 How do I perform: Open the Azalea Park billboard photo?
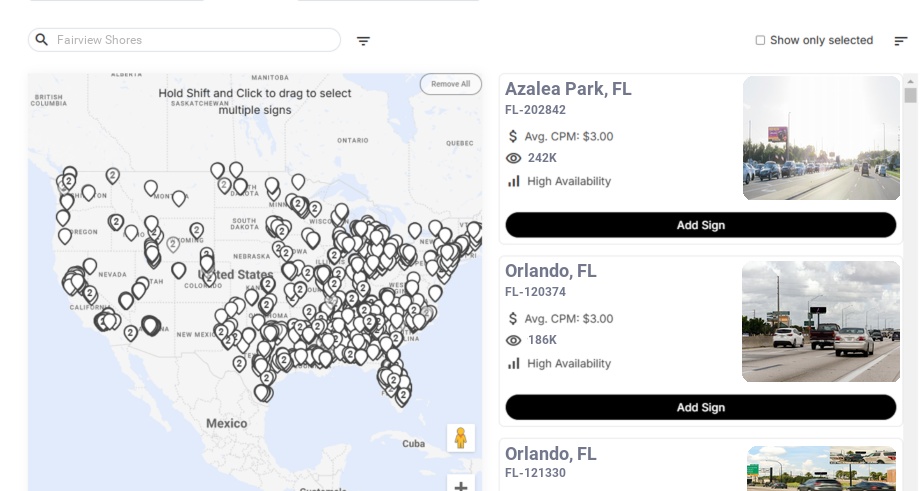(821, 138)
